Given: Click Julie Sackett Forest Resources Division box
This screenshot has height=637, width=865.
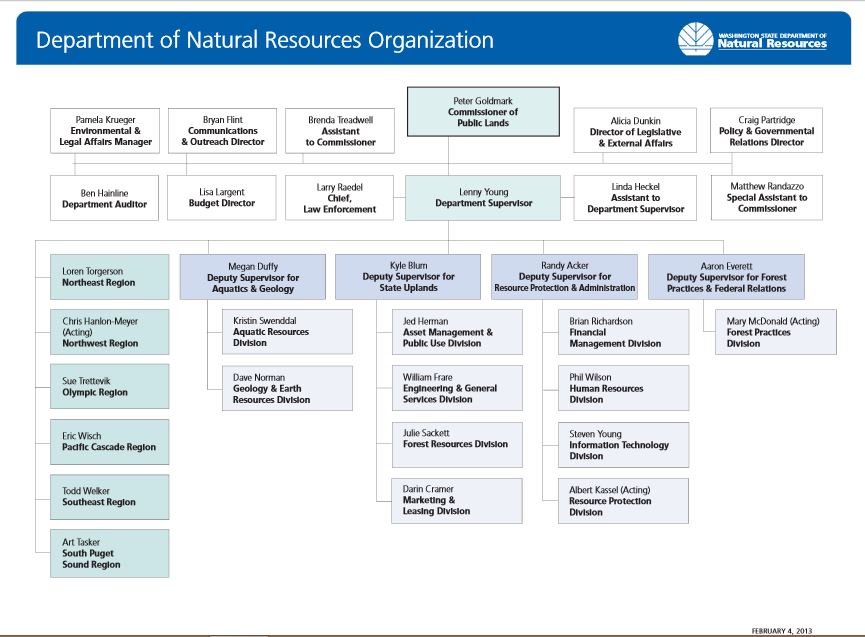Looking at the screenshot, I should 457,444.
